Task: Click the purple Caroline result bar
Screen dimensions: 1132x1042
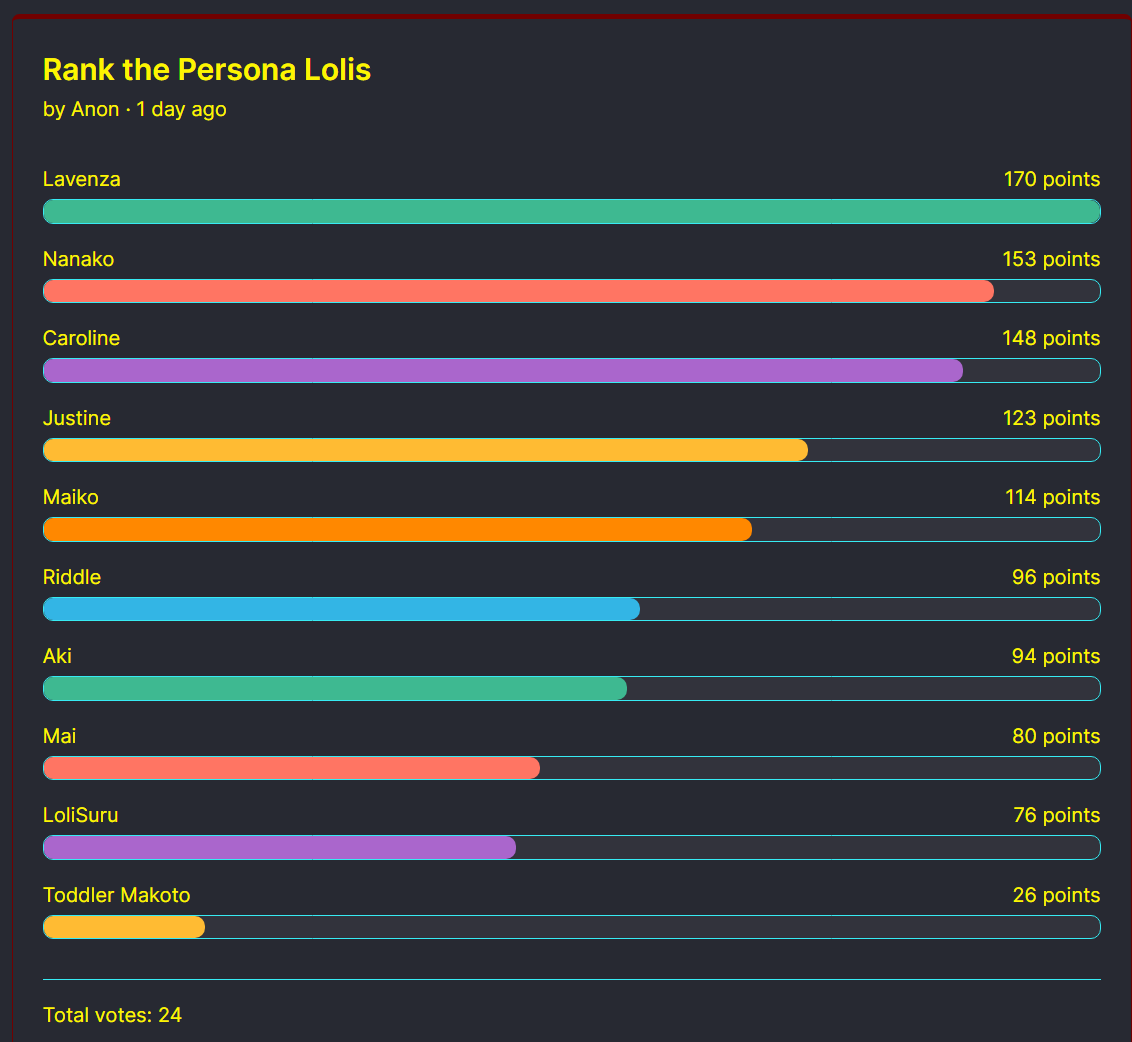Action: tap(503, 370)
